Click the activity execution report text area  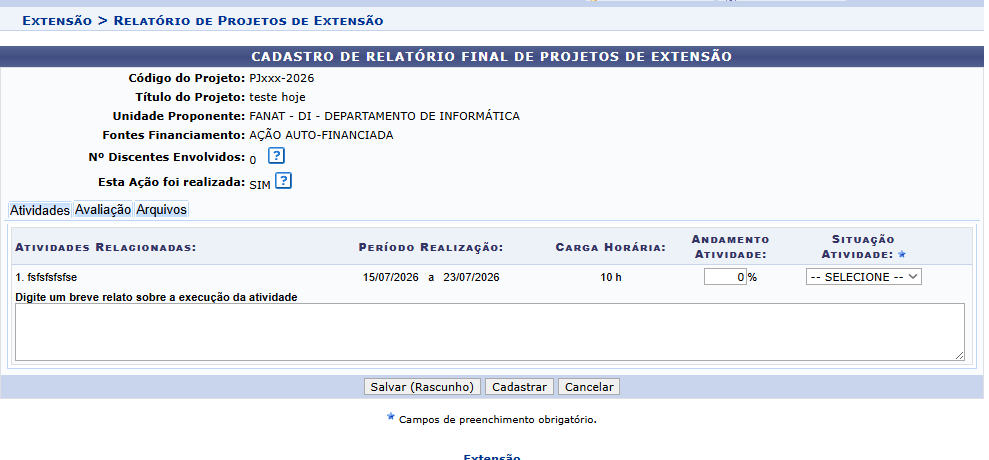click(x=489, y=332)
